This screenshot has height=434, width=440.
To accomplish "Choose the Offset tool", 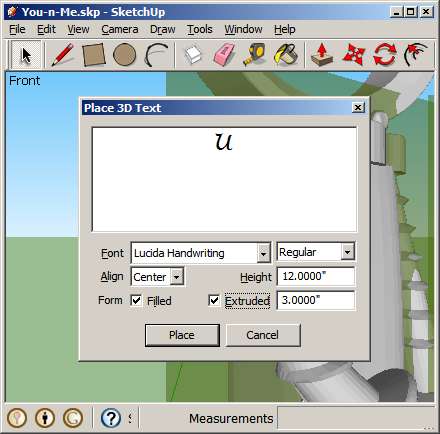I will pos(415,55).
